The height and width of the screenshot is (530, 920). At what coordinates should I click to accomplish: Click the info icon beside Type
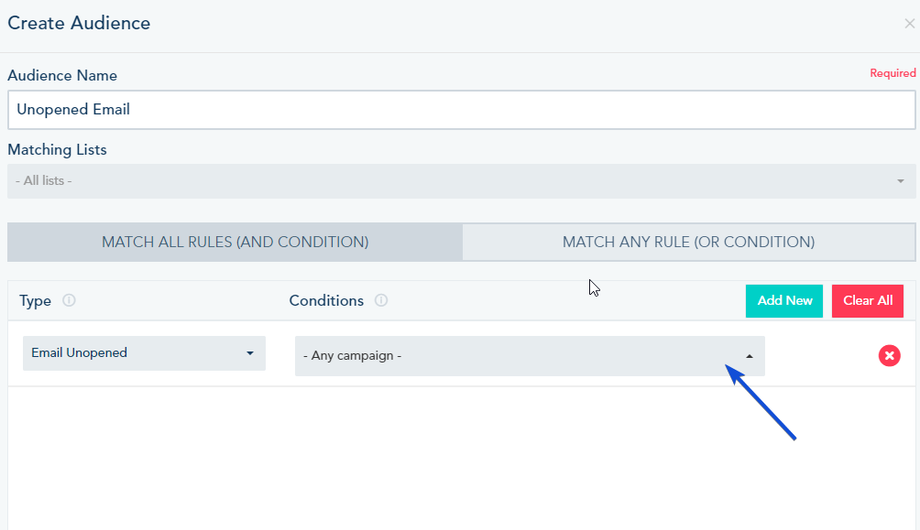(69, 300)
